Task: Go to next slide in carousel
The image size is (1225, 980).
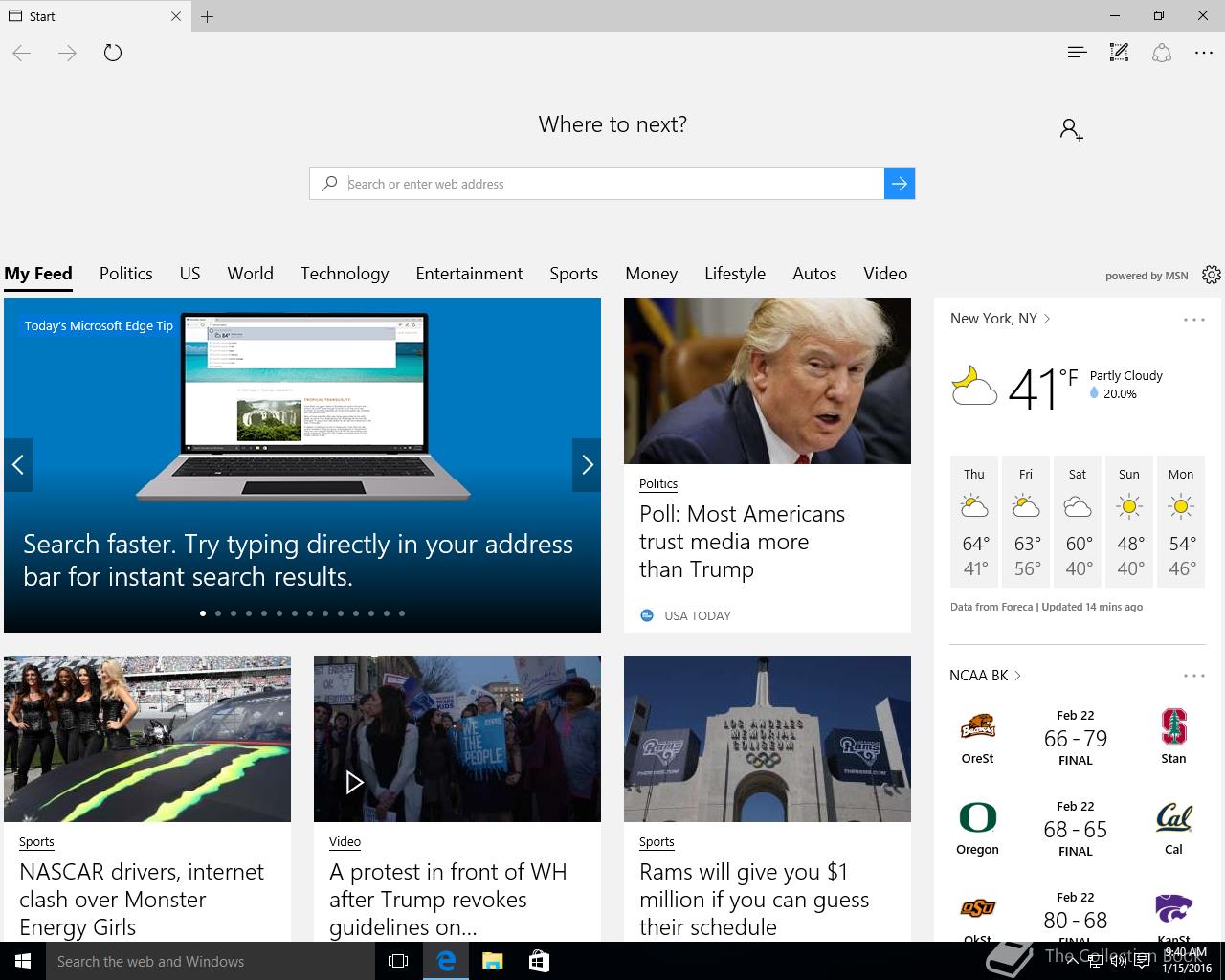Action: 587,465
